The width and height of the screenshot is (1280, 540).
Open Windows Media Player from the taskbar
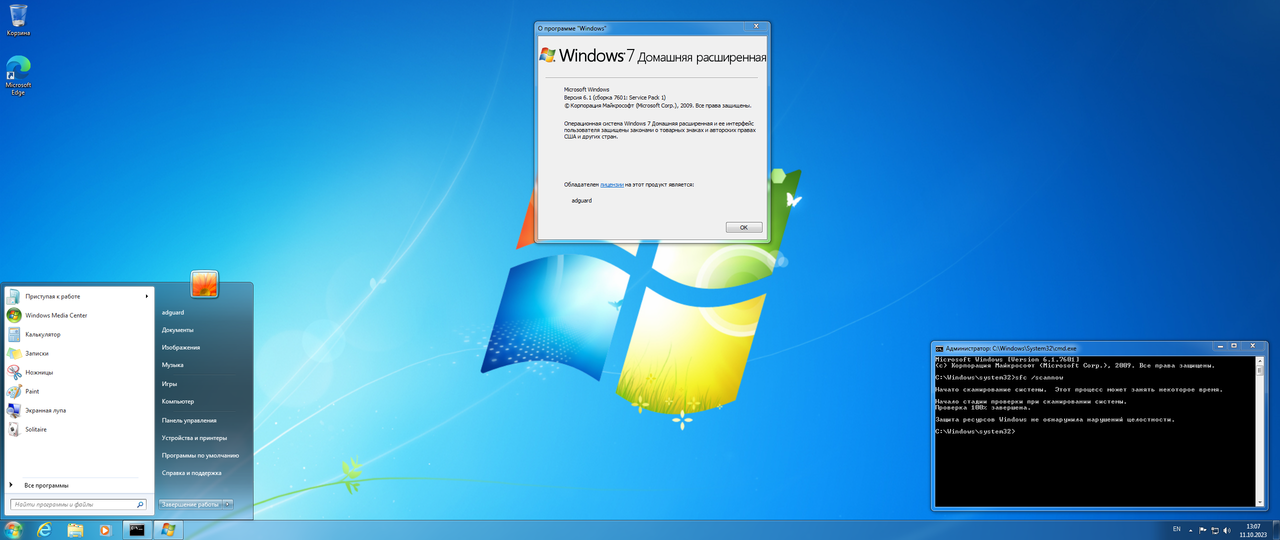(x=105, y=529)
